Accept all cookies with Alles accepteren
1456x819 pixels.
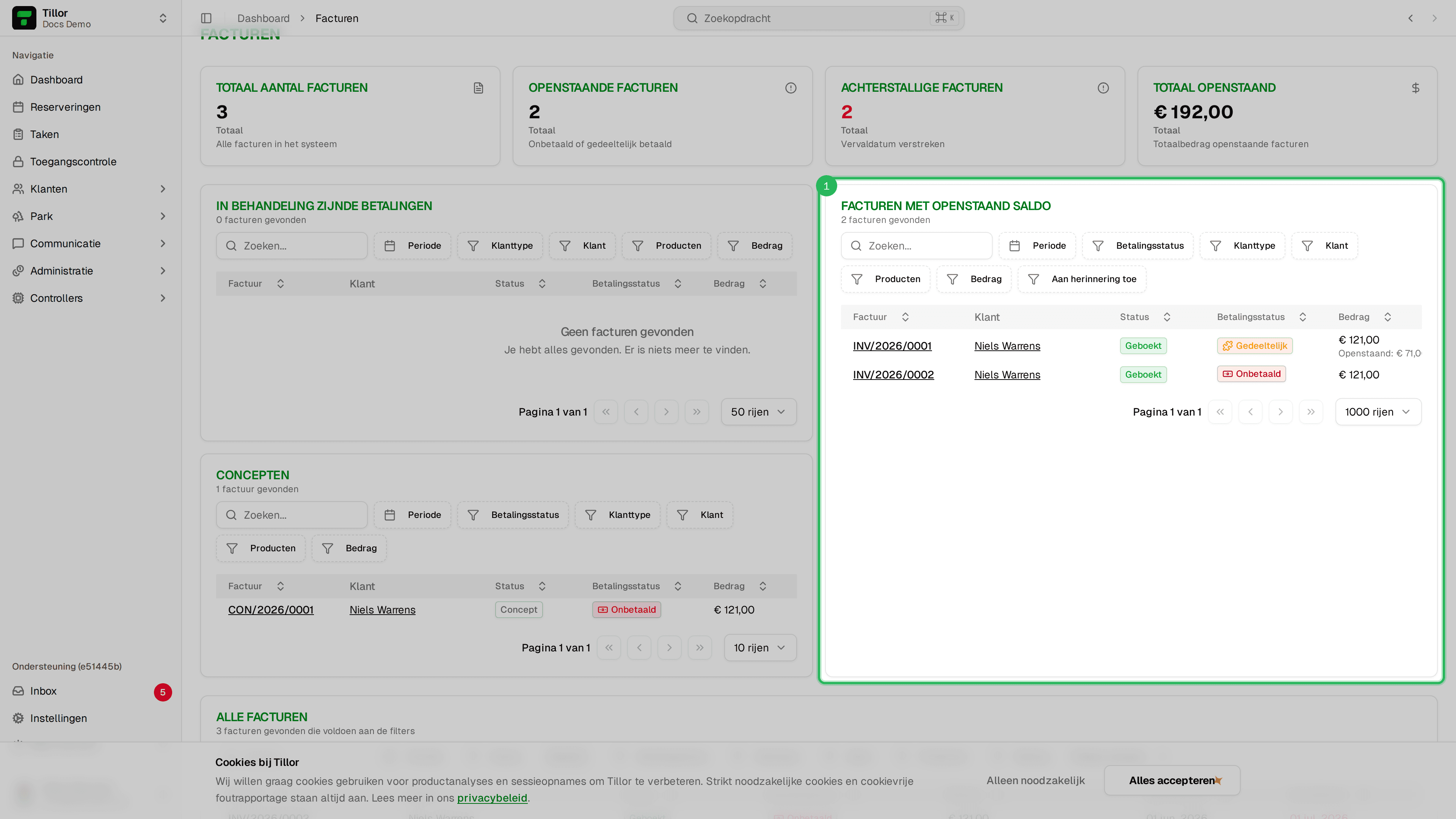point(1172,781)
